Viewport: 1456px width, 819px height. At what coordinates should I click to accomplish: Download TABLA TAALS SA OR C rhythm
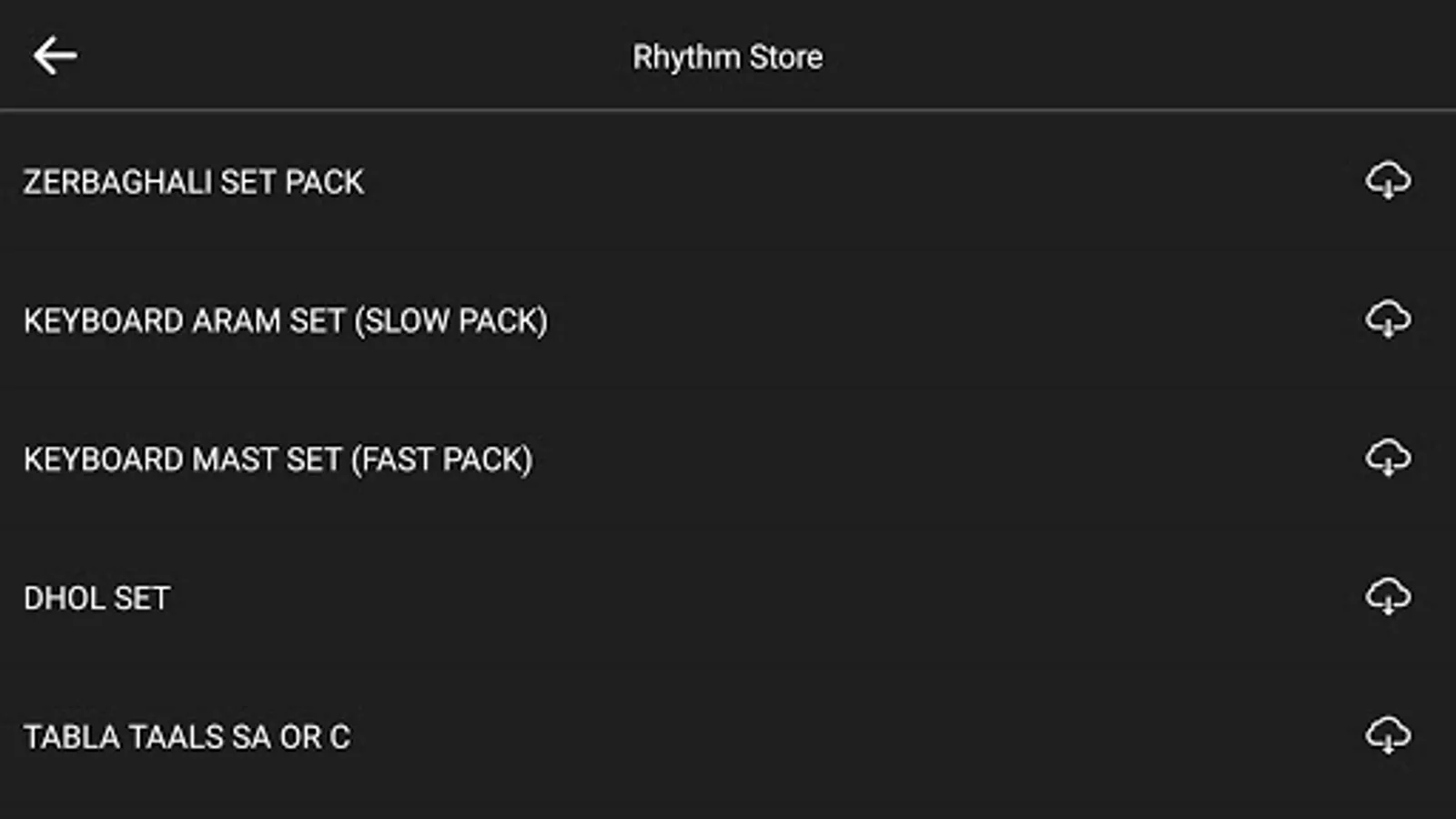pos(1388,735)
